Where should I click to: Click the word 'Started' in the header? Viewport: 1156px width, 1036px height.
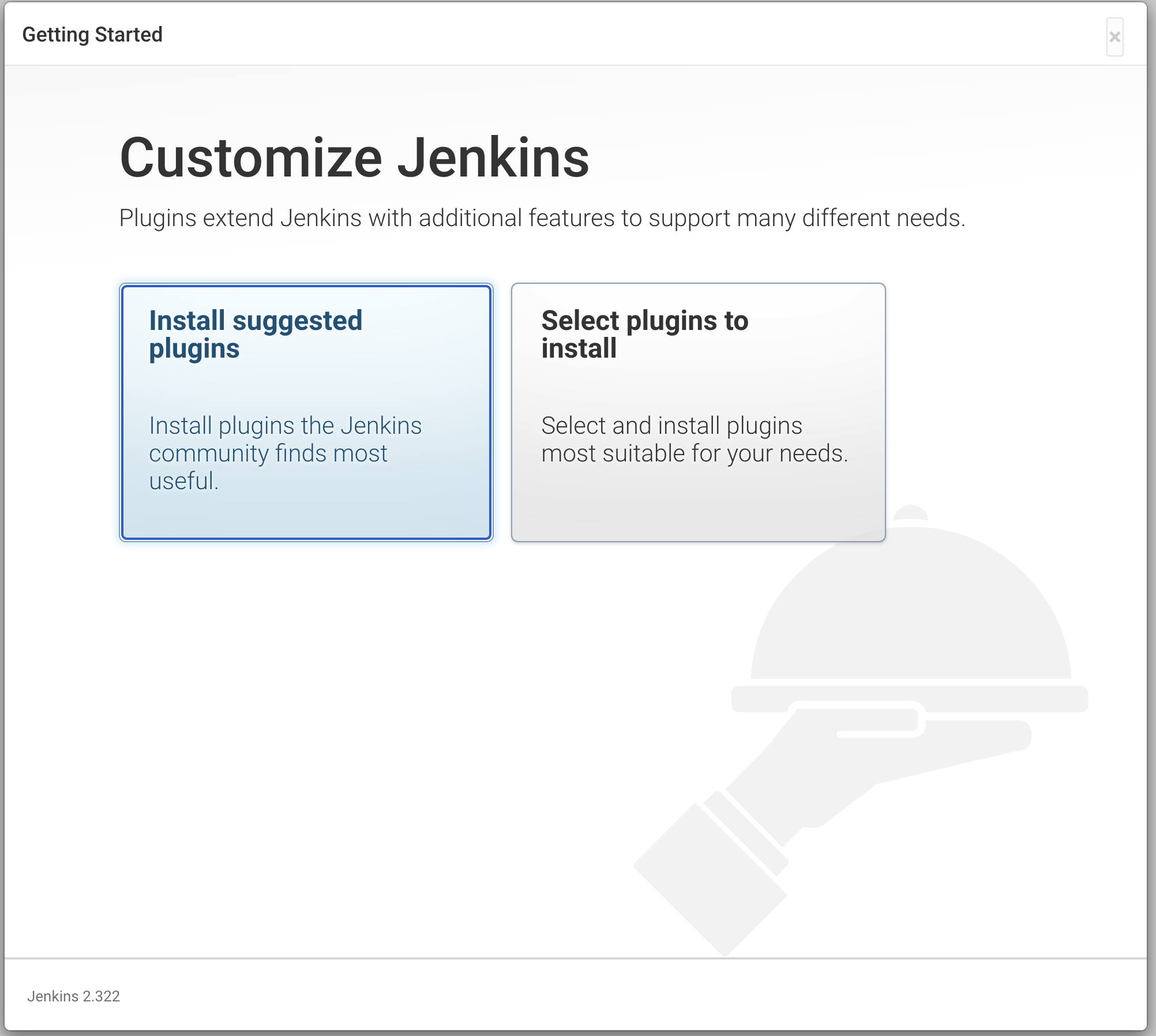128,35
